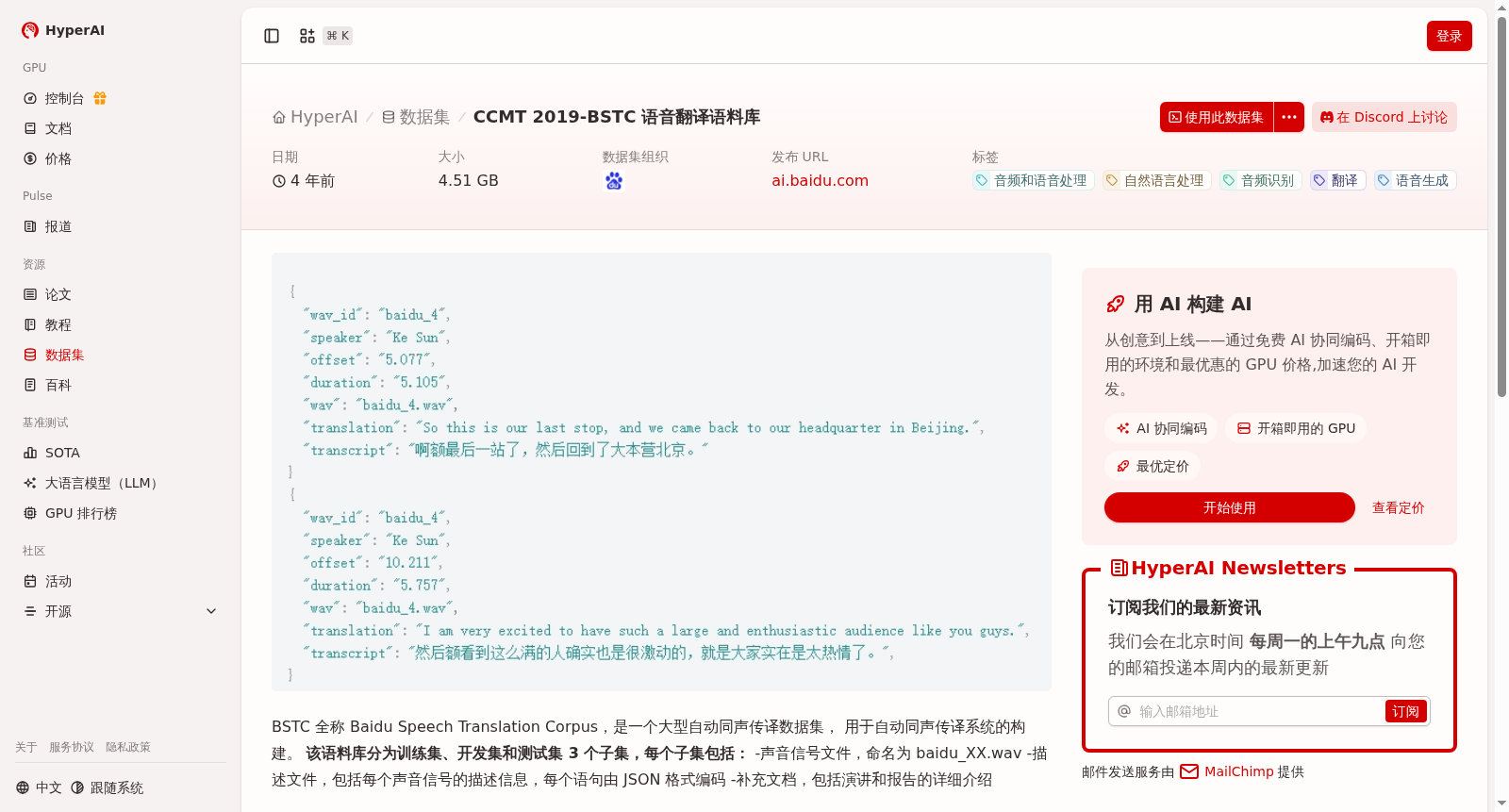This screenshot has width=1509, height=812.
Task: Click the 4.51 GB size value
Action: point(469,180)
